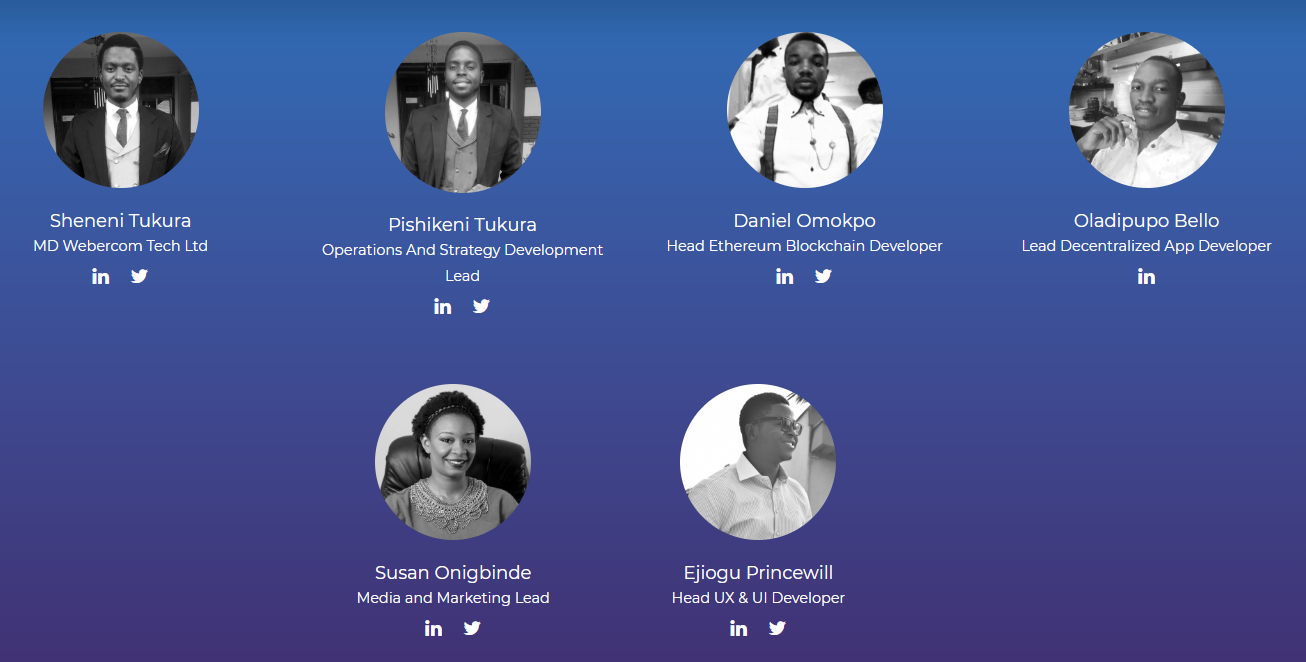
Task: Open Daniel Omokpo's LinkedIn icon
Action: [x=785, y=276]
